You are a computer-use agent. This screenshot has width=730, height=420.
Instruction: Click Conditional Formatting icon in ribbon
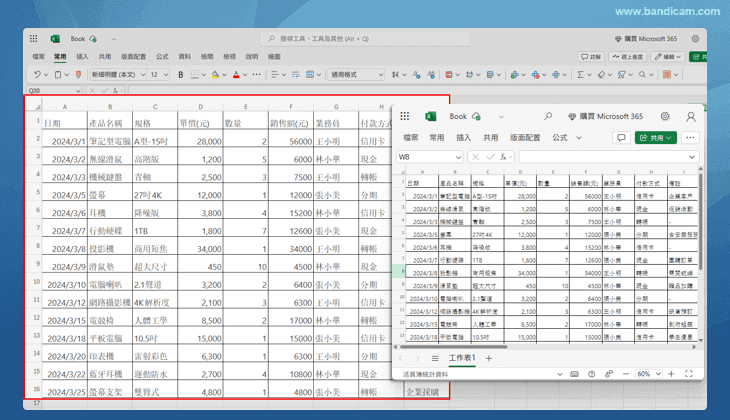click(x=449, y=75)
